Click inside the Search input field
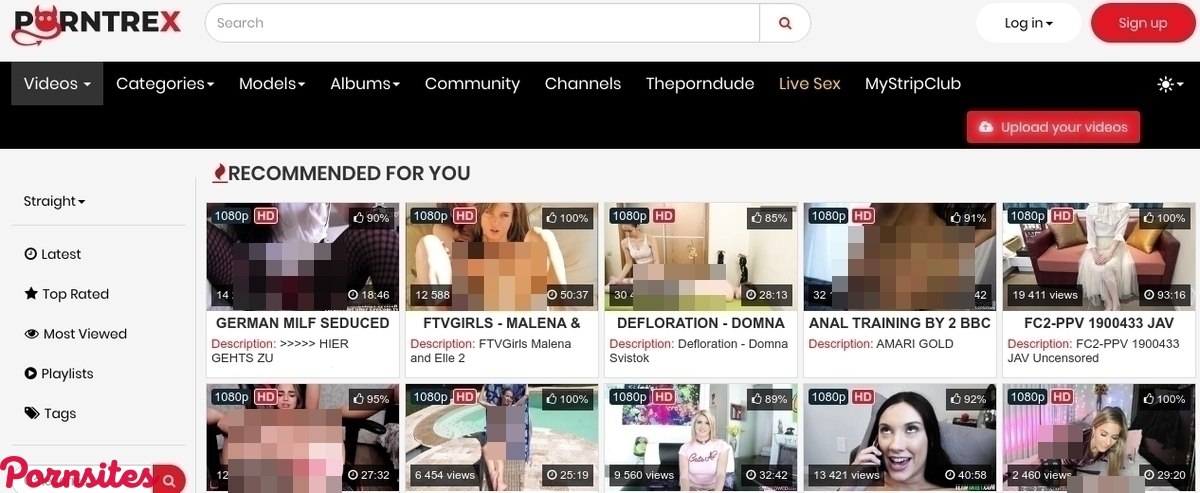The image size is (1200, 493). [482, 23]
